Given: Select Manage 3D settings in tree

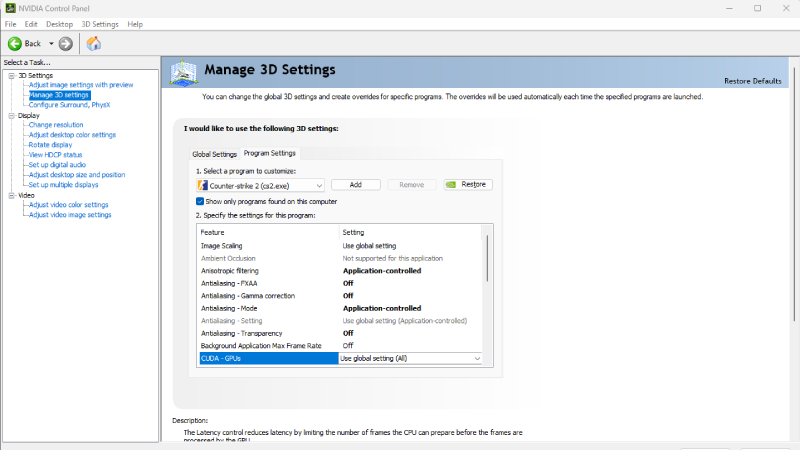Looking at the screenshot, I should (x=59, y=95).
